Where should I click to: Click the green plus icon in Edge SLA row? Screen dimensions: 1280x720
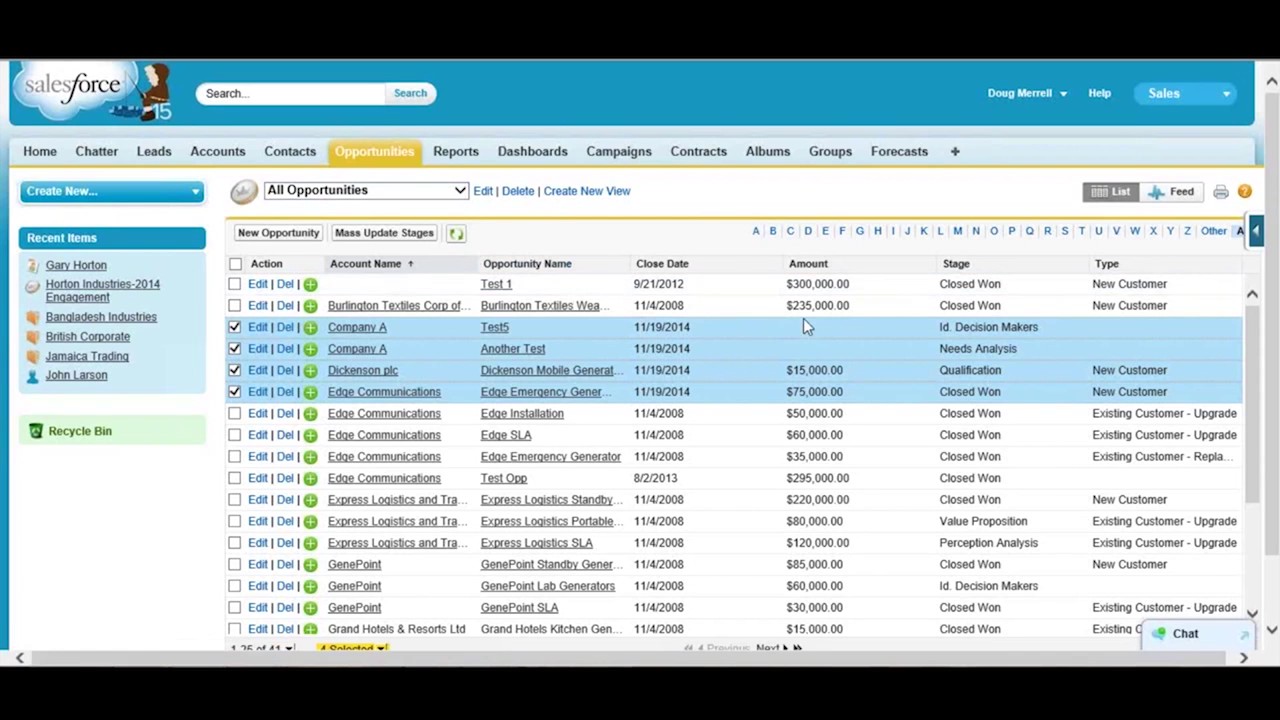(310, 435)
